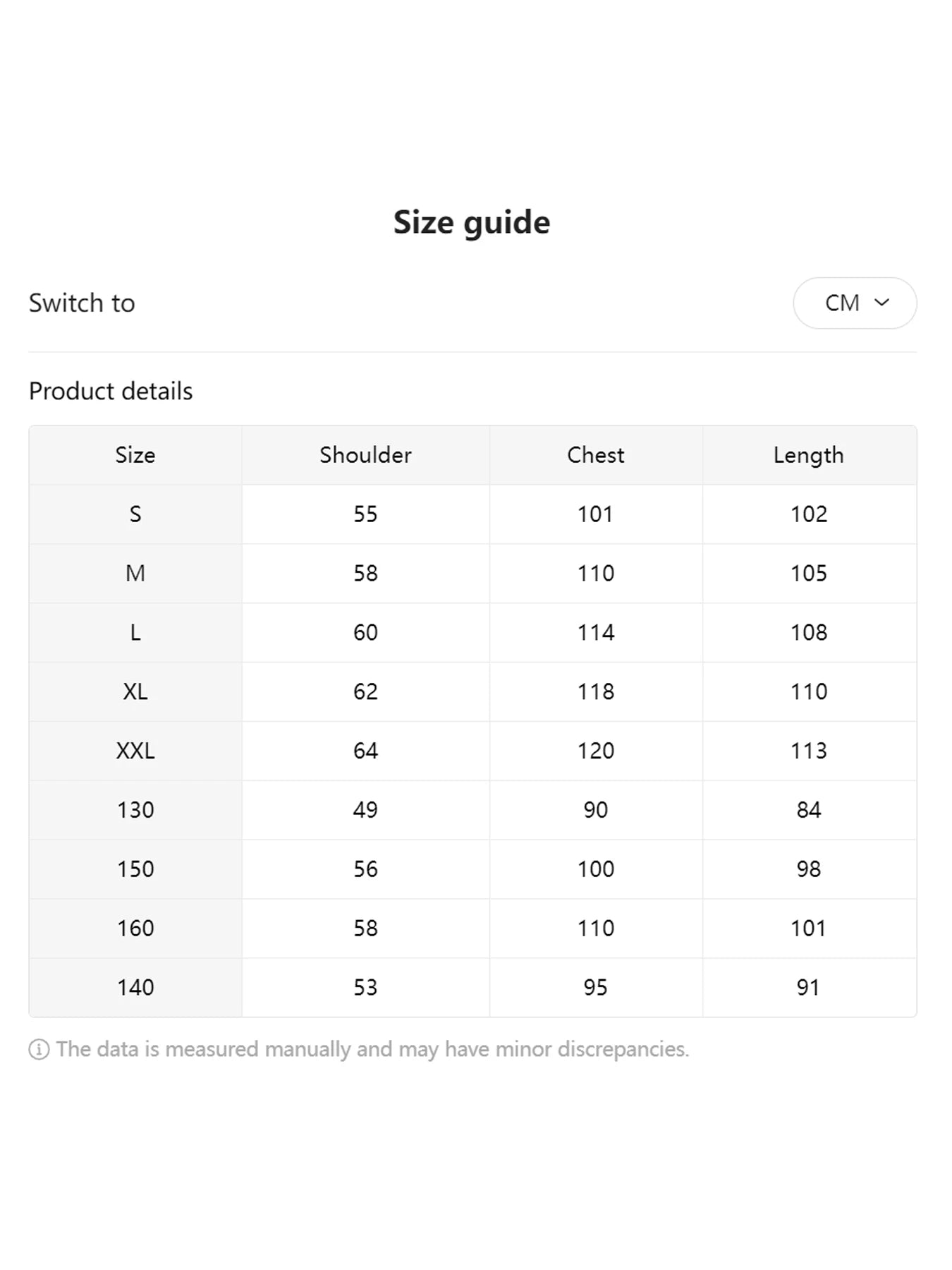Select the XL size row label
The width and height of the screenshot is (952, 1270).
[135, 691]
